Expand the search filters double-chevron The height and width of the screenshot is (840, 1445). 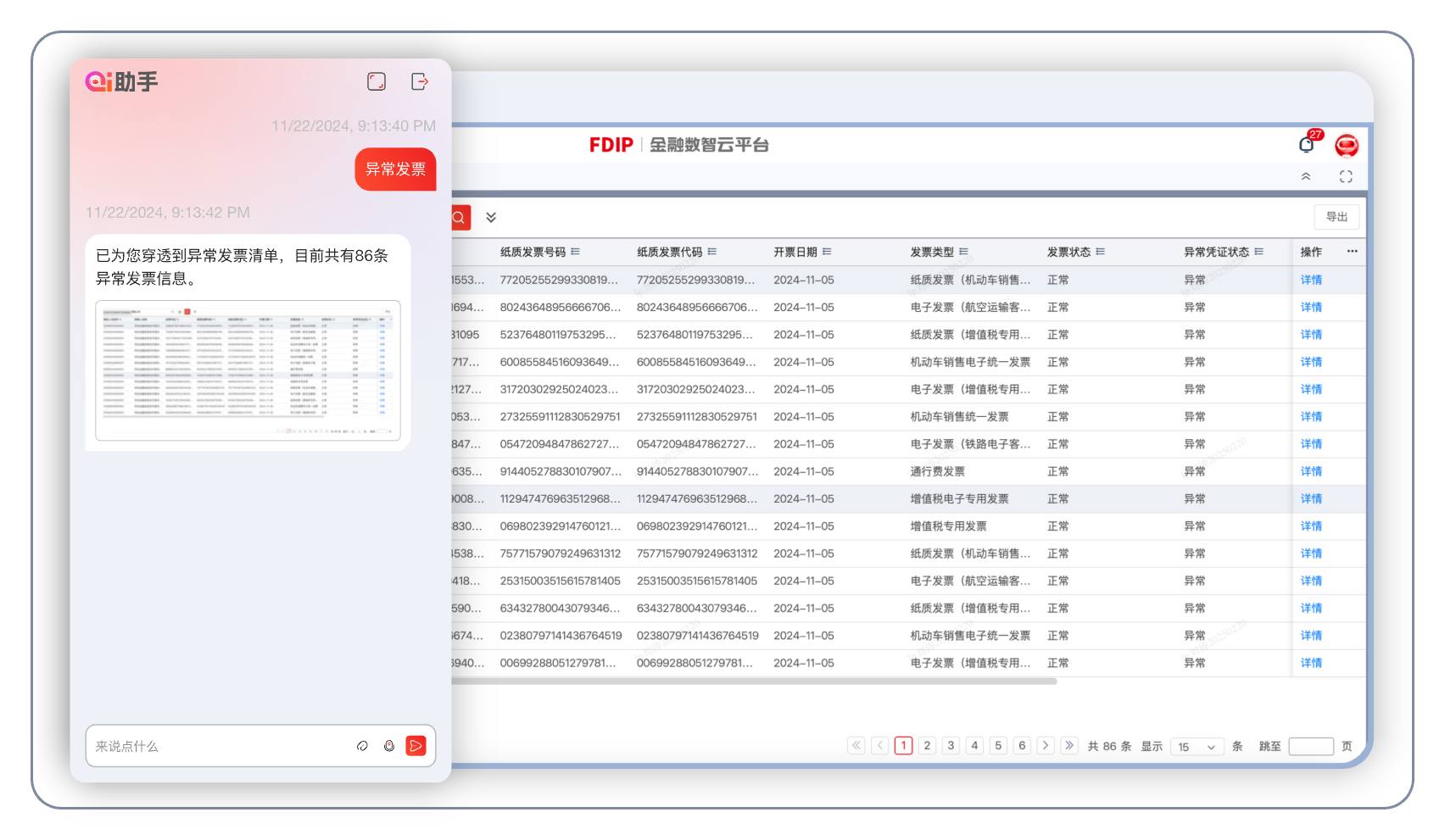pos(491,218)
